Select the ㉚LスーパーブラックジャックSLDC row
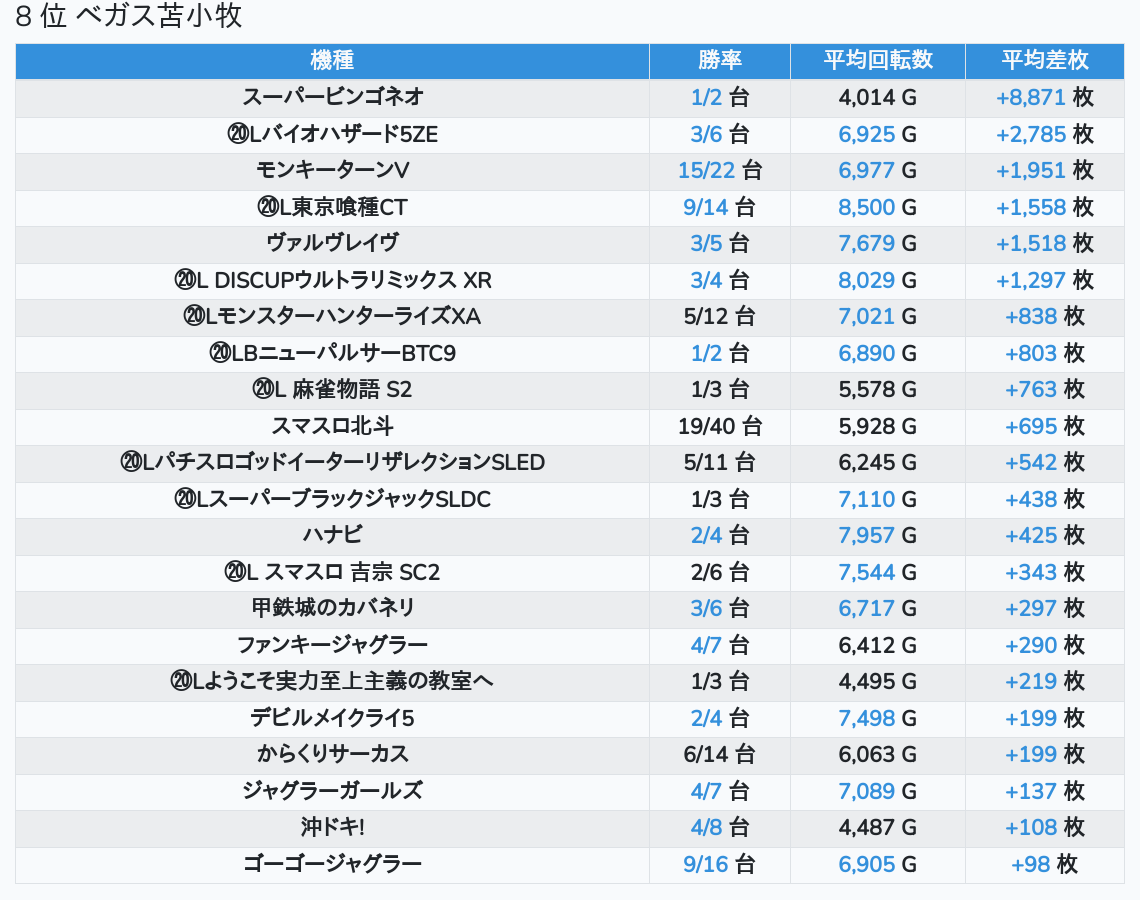 (570, 499)
